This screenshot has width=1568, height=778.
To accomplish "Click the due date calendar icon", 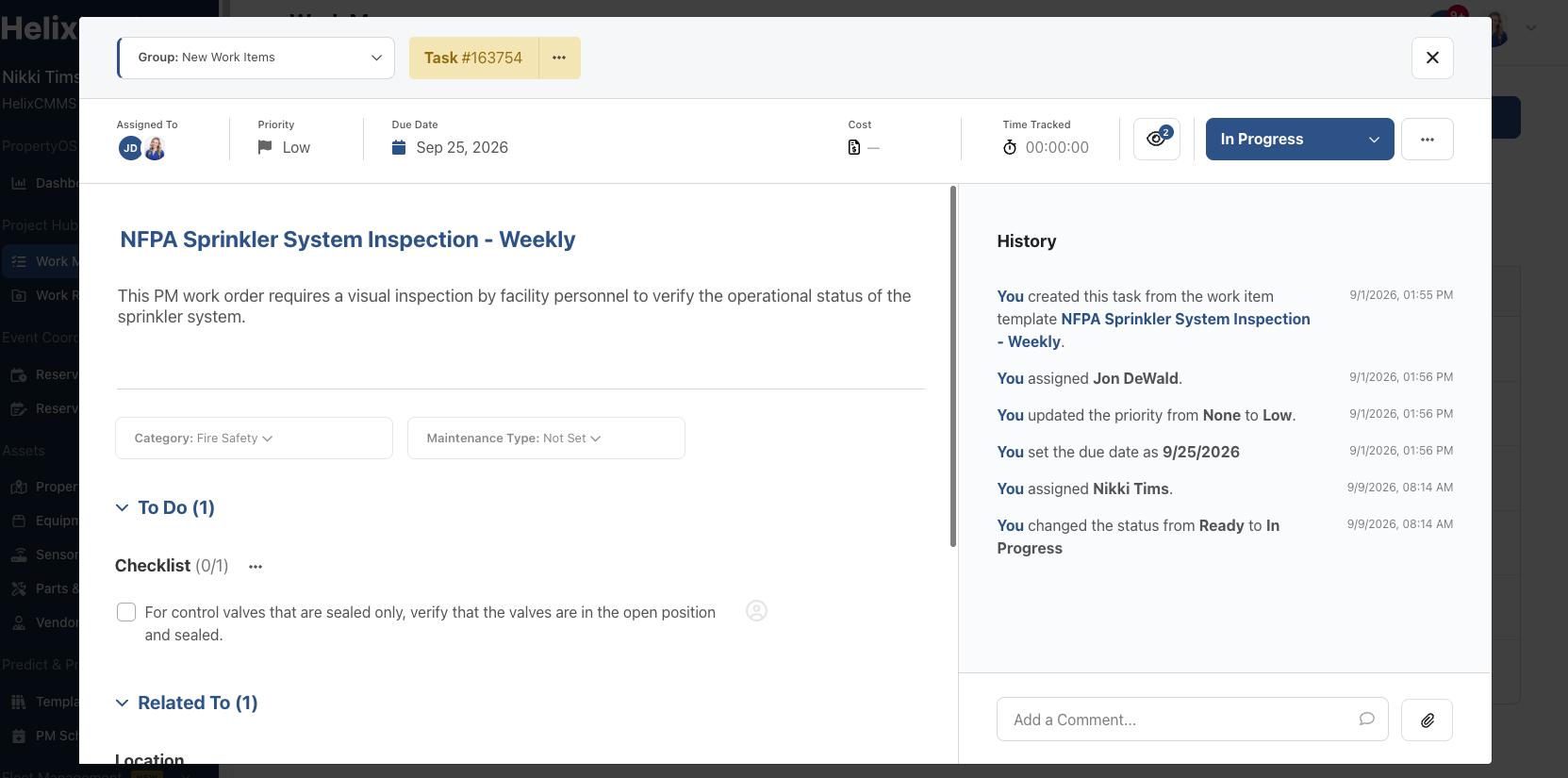I will [x=399, y=147].
